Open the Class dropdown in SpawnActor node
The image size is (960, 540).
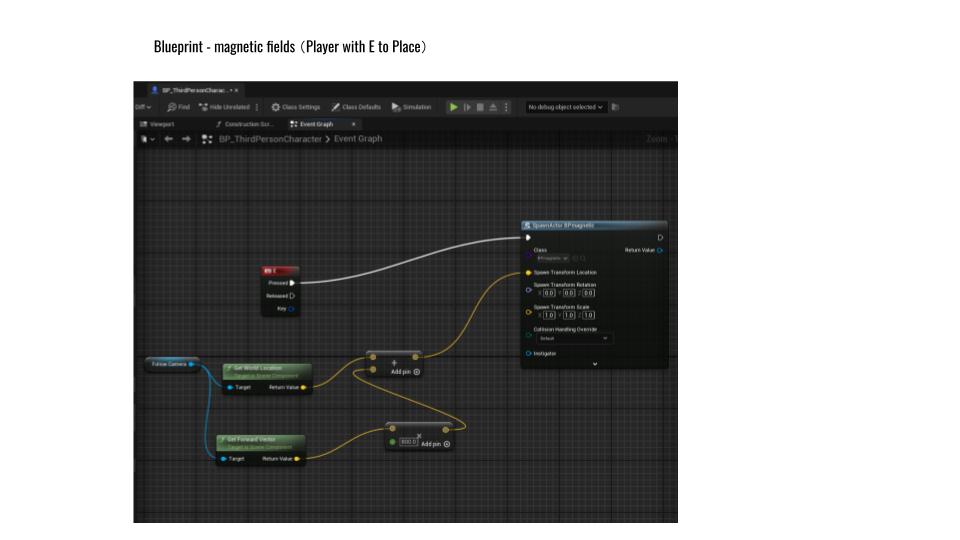[551, 258]
